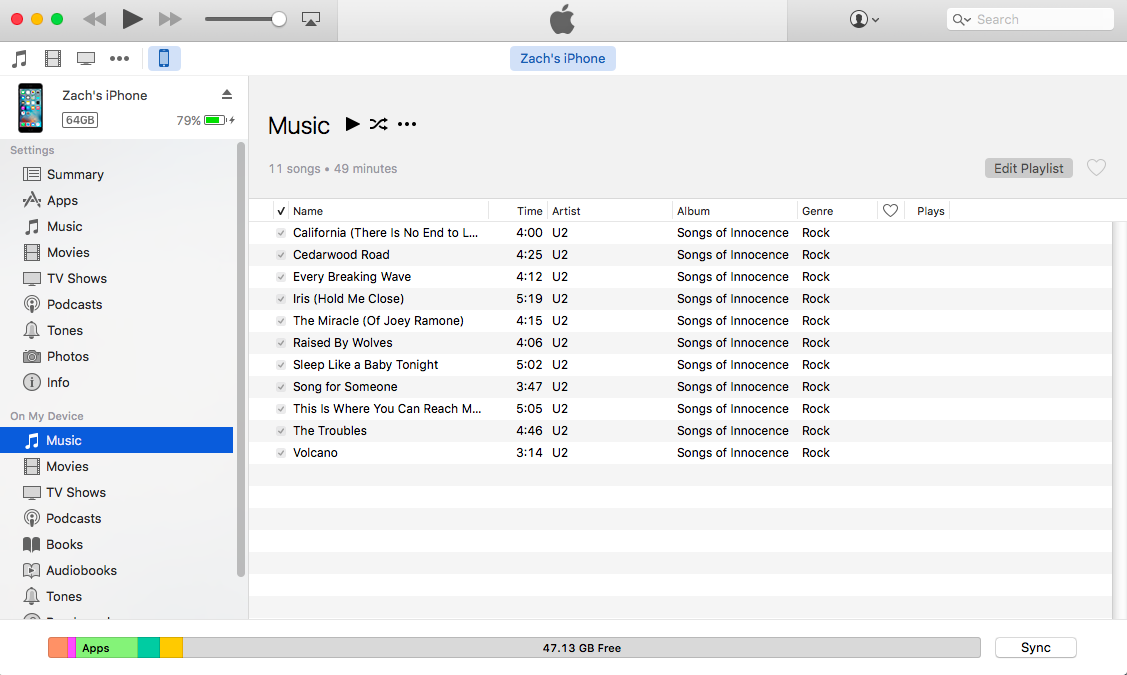1127x675 pixels.
Task: Select This Is Where You Can Reach M... song
Action: [680, 408]
